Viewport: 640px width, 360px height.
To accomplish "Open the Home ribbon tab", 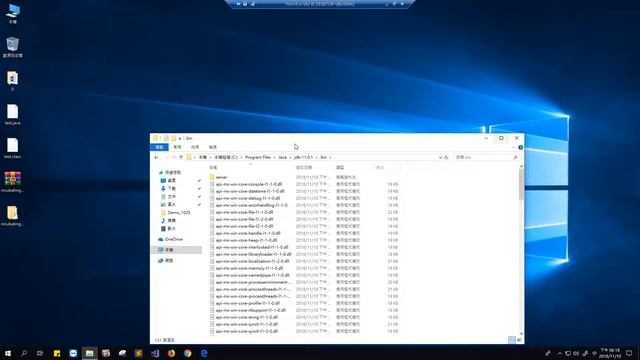I will coord(177,147).
